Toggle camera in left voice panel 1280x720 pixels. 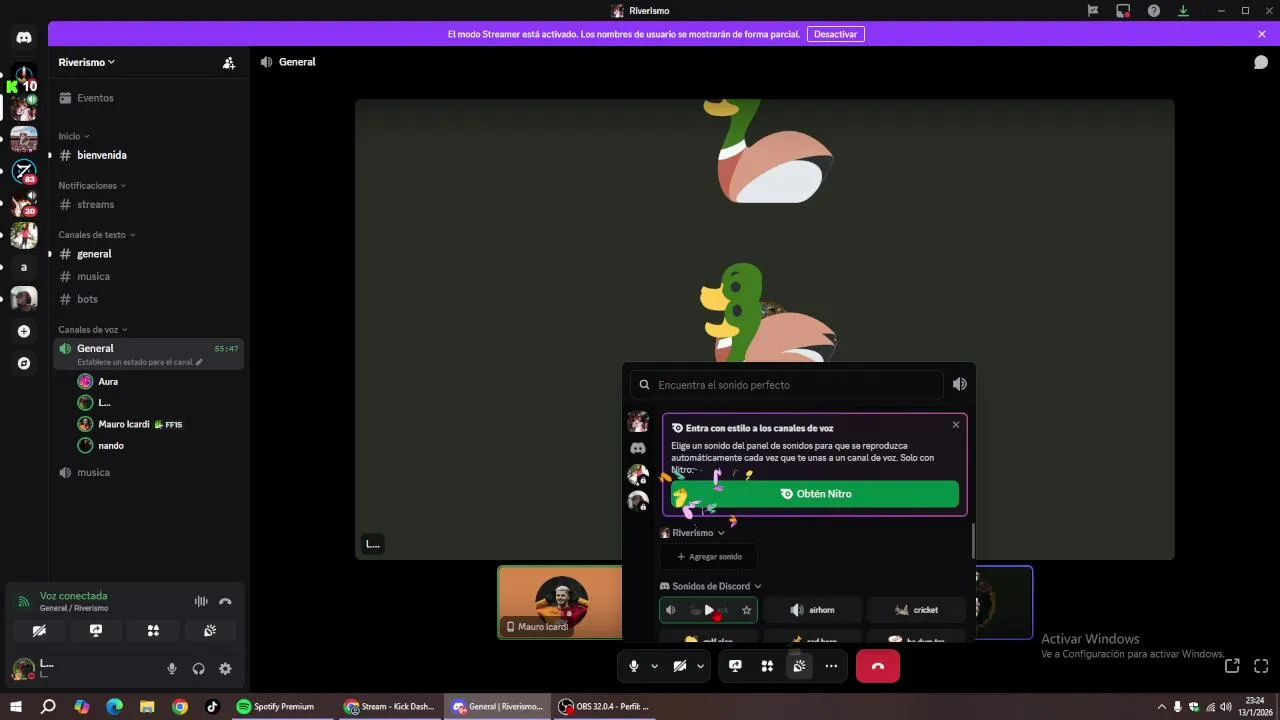click(39, 631)
